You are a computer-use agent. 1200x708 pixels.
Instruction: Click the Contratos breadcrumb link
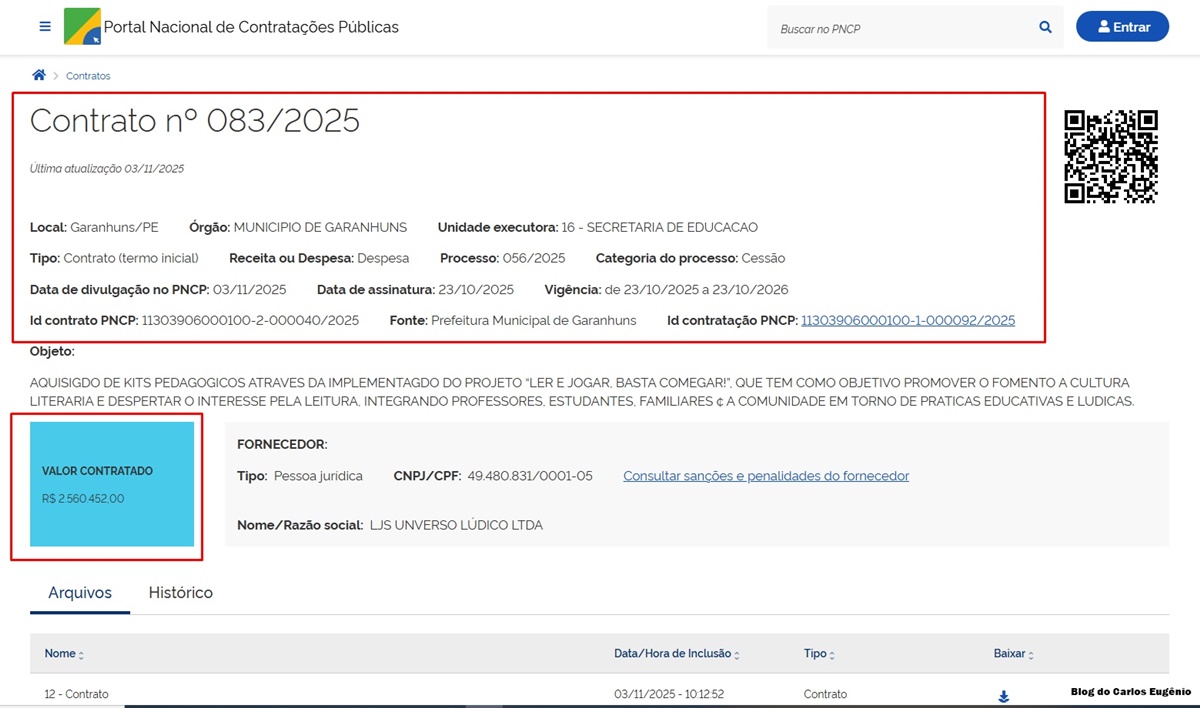coord(88,76)
